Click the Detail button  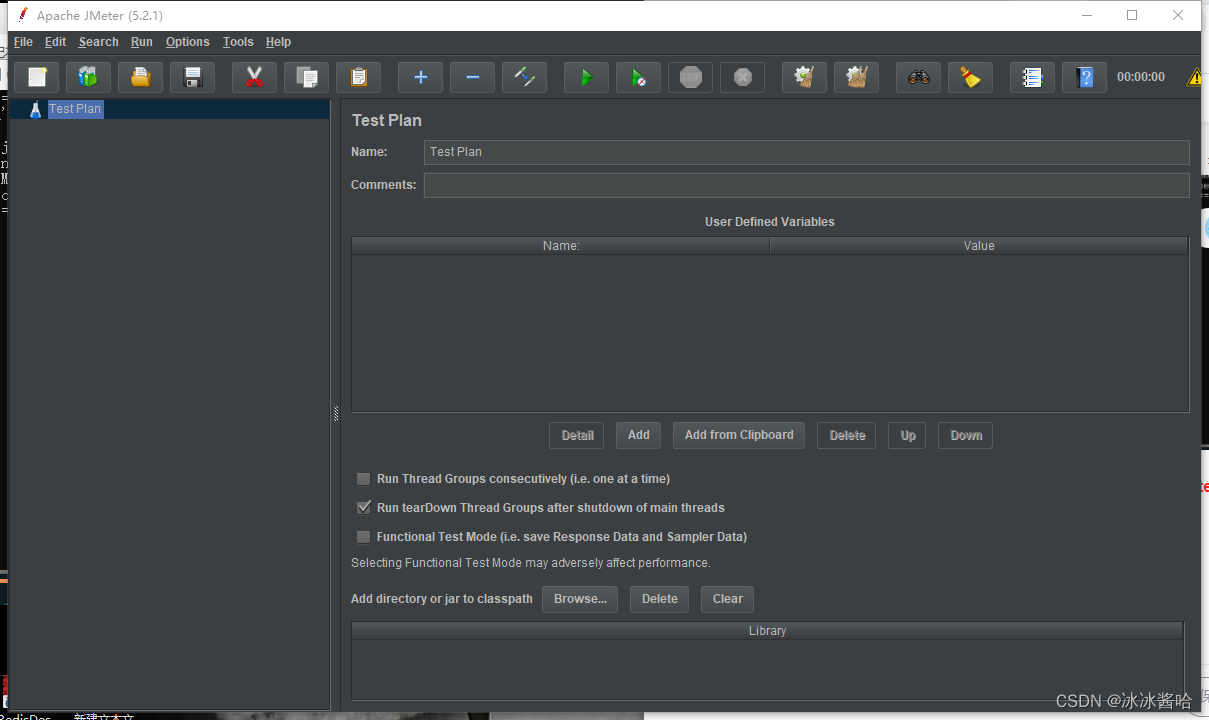tap(577, 435)
